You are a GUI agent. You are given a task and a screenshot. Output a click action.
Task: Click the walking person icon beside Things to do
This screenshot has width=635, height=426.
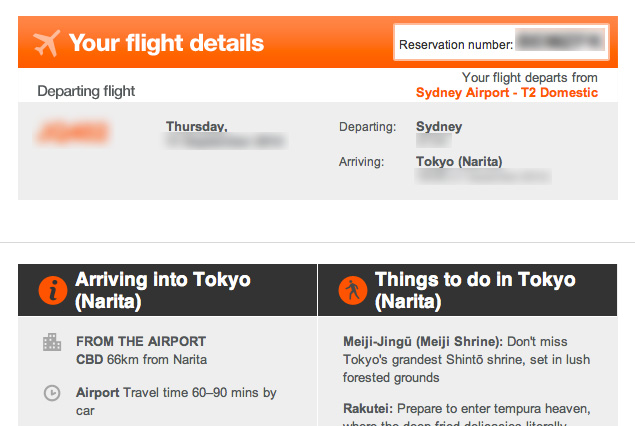352,290
